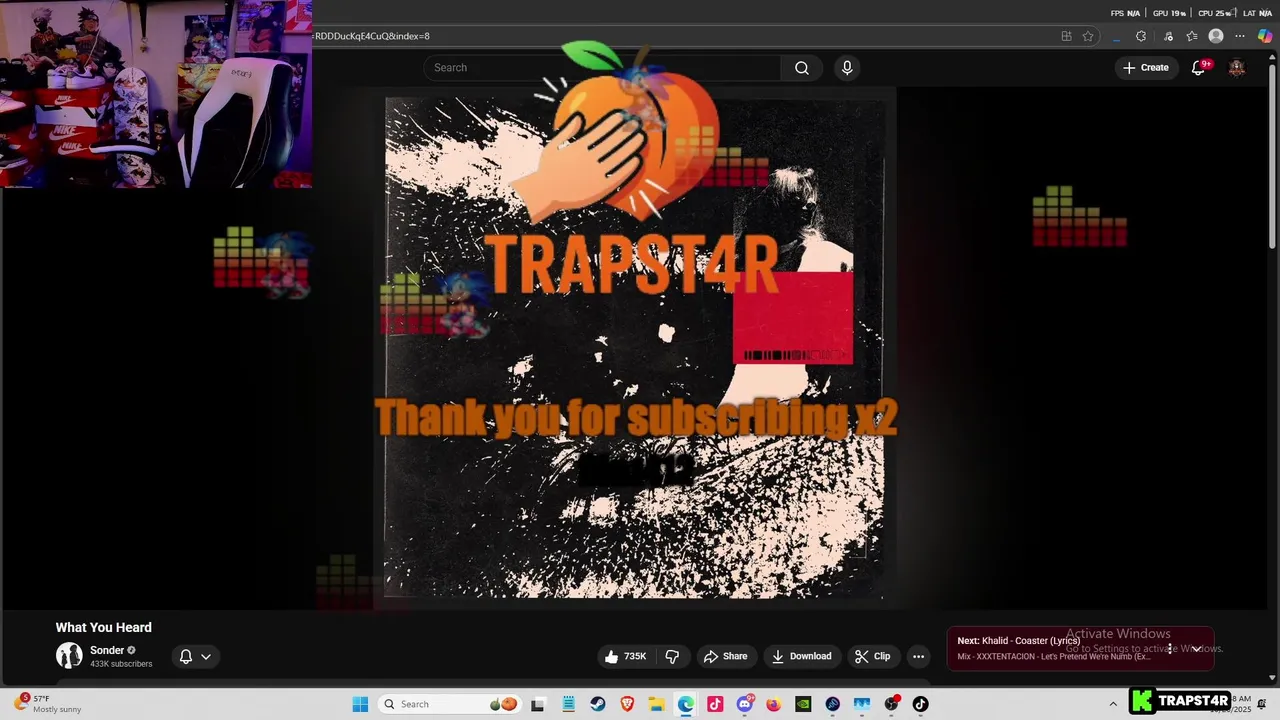
Task: Download the What You Heard video
Action: [802, 656]
